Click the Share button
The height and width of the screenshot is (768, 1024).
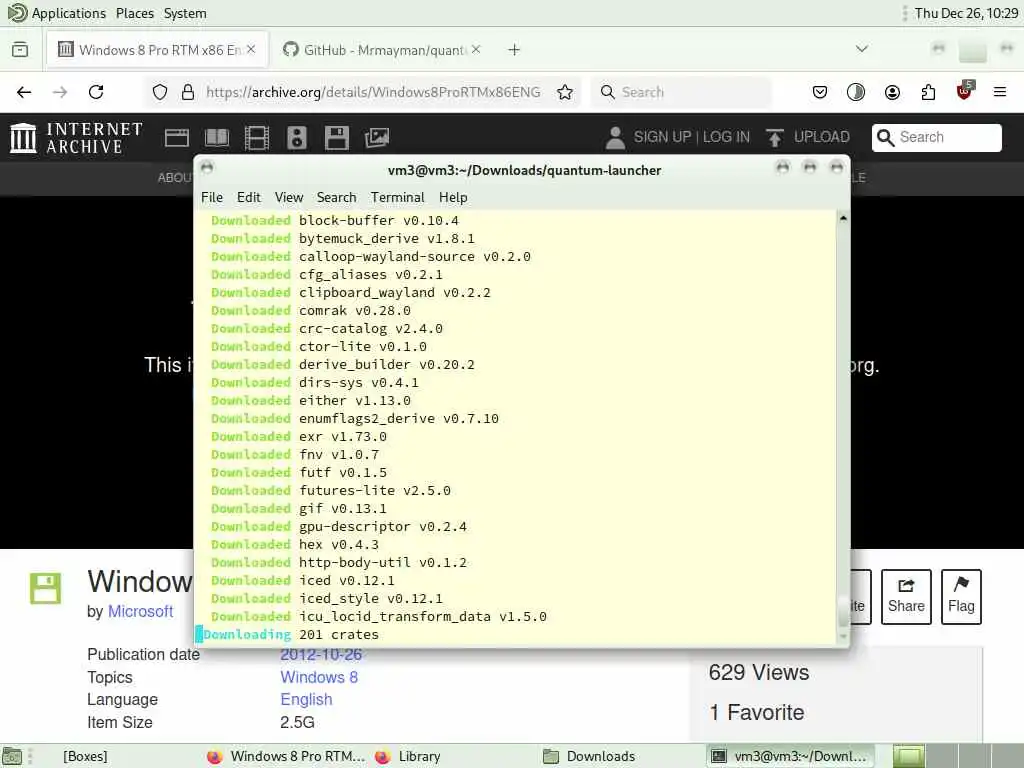click(x=906, y=596)
